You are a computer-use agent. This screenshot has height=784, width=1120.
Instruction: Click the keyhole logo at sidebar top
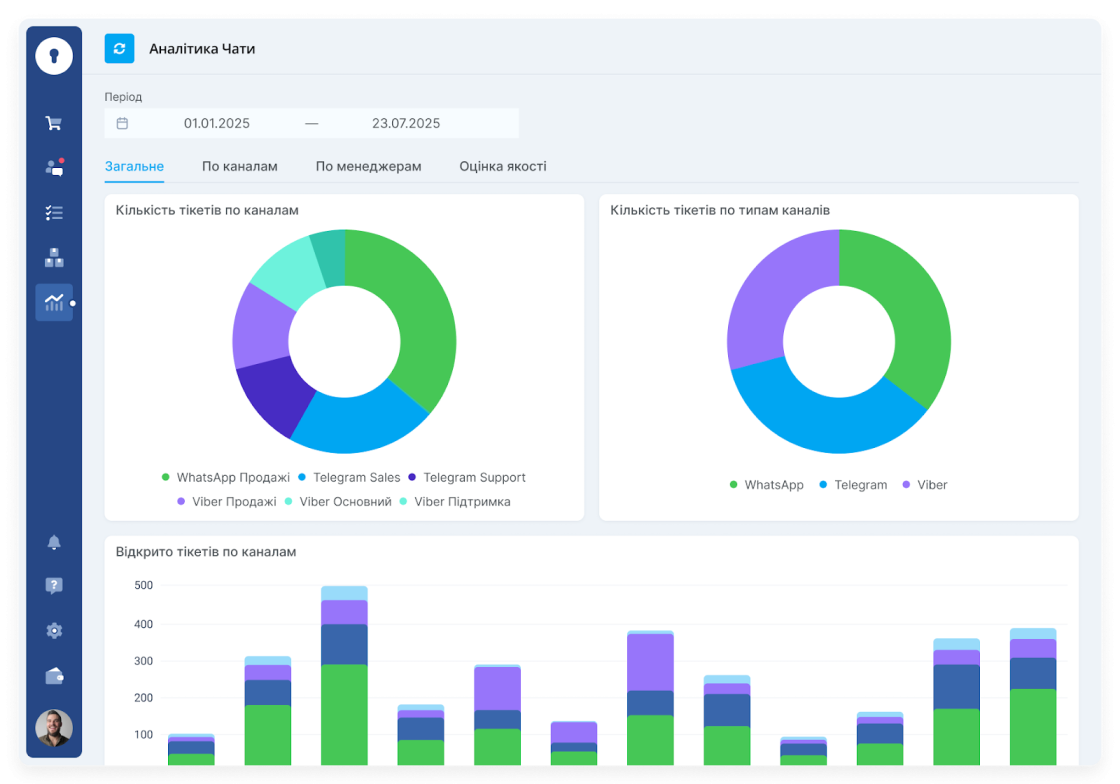point(54,56)
